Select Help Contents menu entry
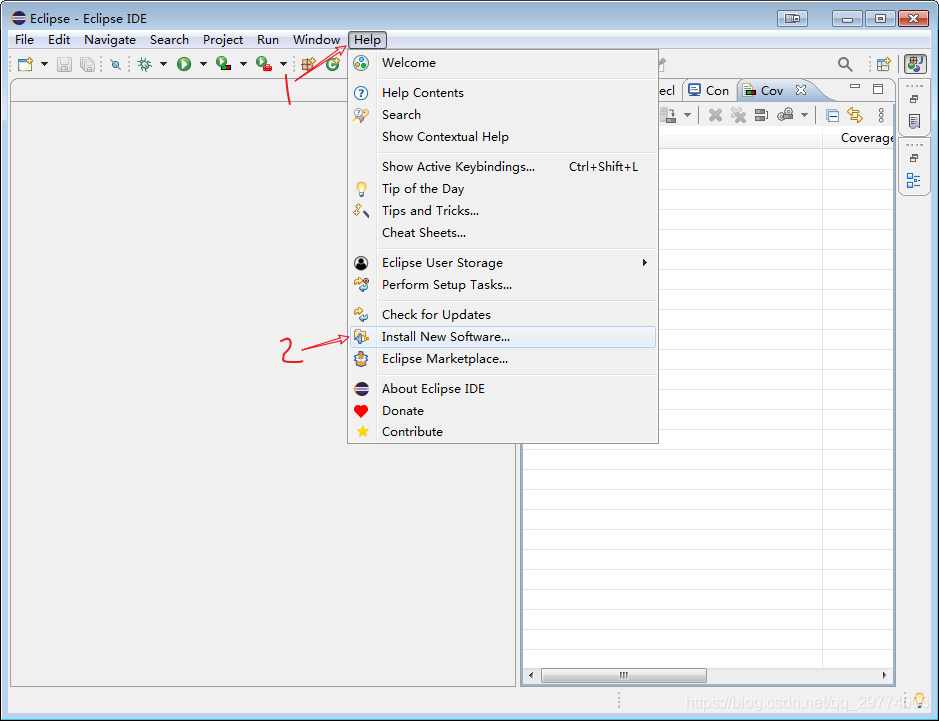 click(502, 93)
